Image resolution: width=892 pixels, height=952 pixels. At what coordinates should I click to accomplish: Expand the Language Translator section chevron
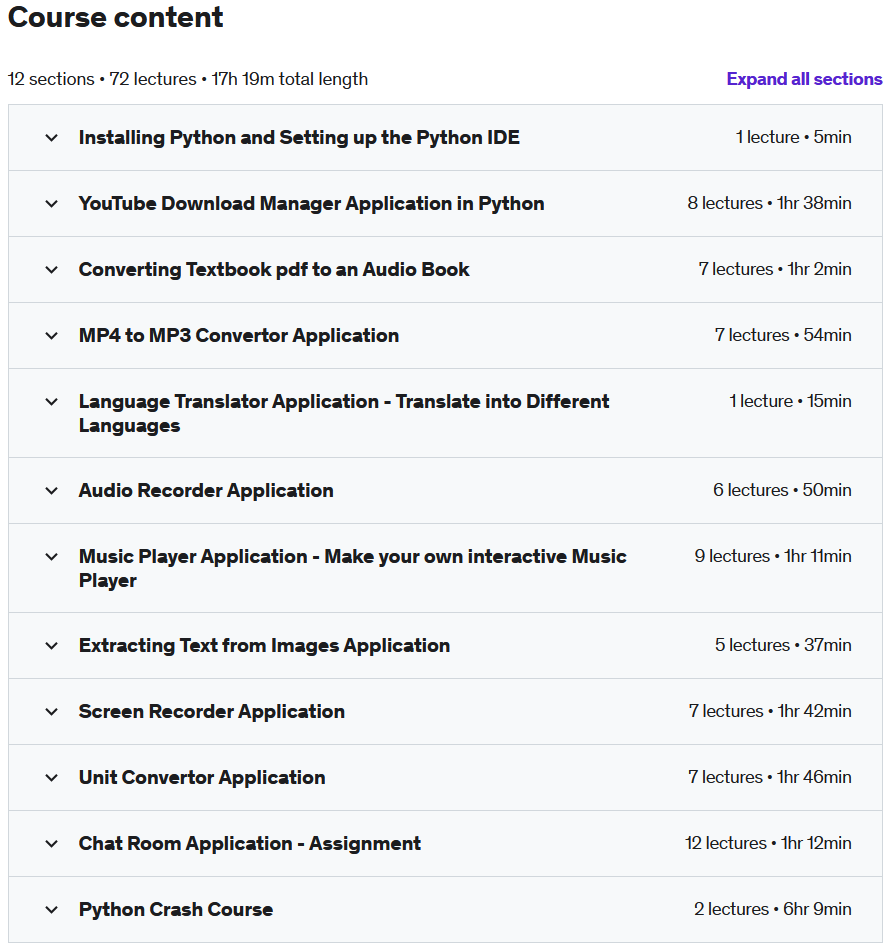click(52, 402)
